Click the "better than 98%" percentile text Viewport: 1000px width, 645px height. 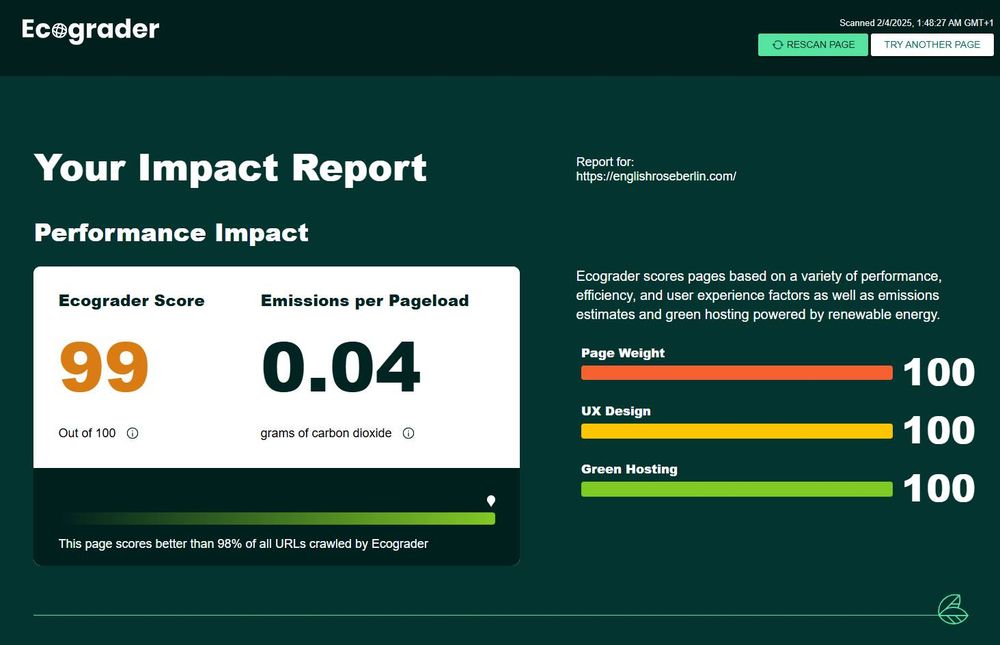click(x=243, y=543)
